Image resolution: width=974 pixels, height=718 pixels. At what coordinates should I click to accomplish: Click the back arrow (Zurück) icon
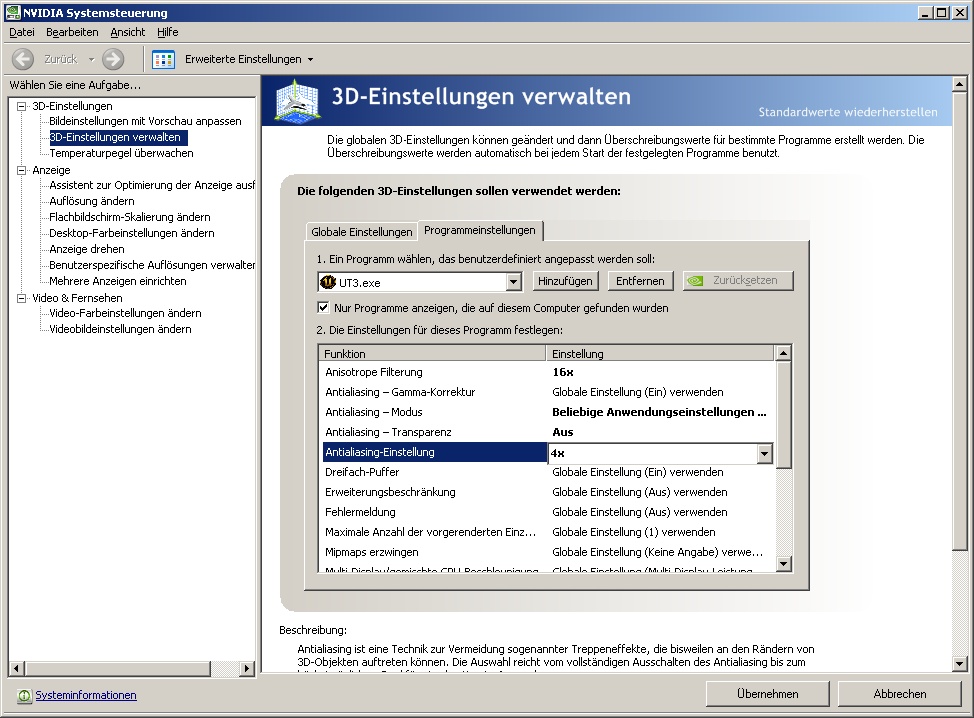pos(23,59)
